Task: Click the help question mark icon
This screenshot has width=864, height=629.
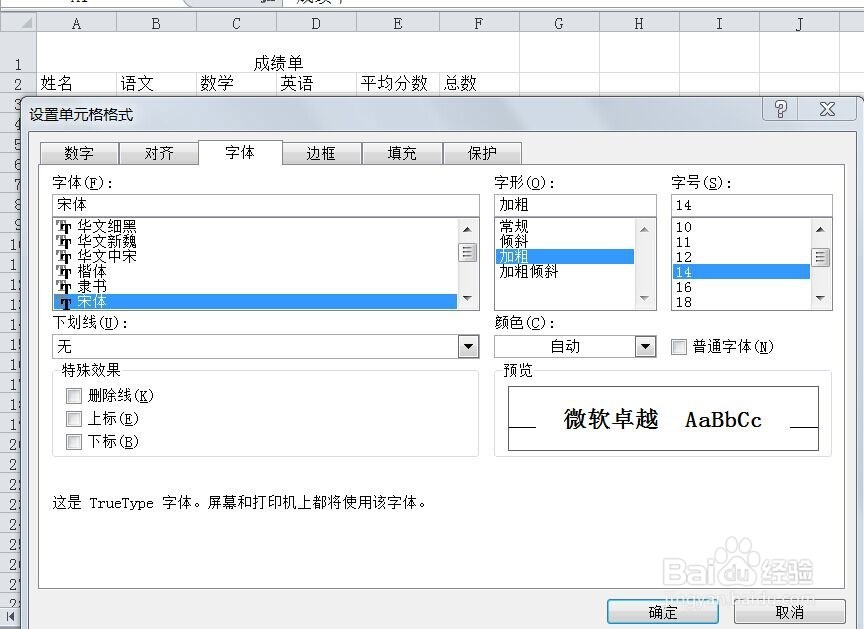Action: (x=781, y=109)
